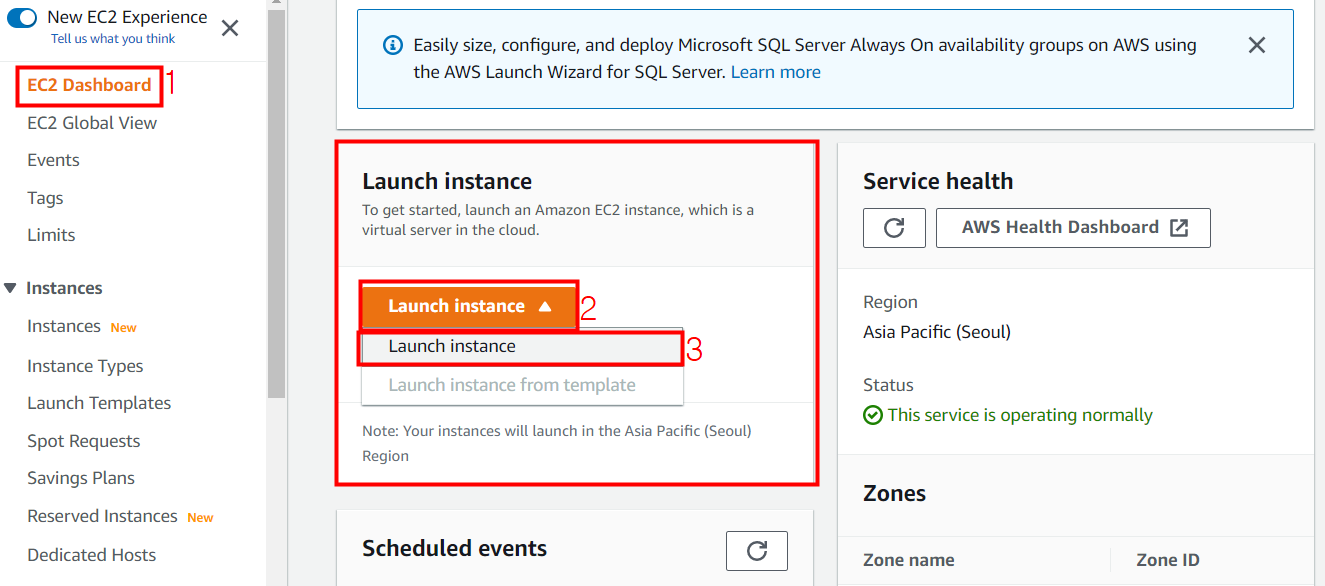Refresh Service health panel
Viewport: 1325px width, 586px height.
click(894, 228)
